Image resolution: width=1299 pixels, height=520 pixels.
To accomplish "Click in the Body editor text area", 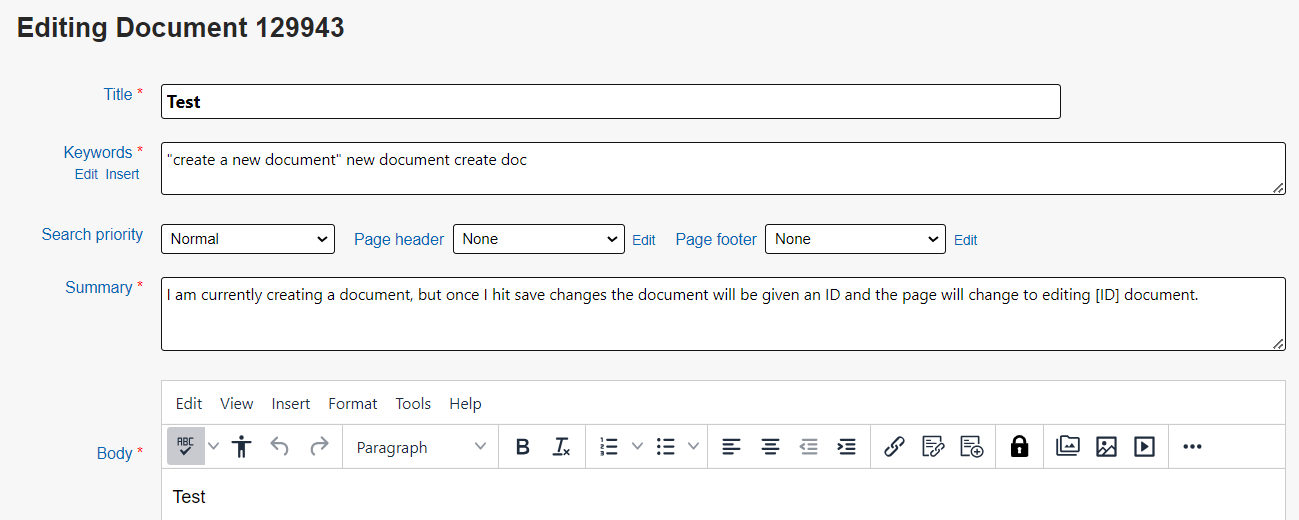I will tap(723, 496).
